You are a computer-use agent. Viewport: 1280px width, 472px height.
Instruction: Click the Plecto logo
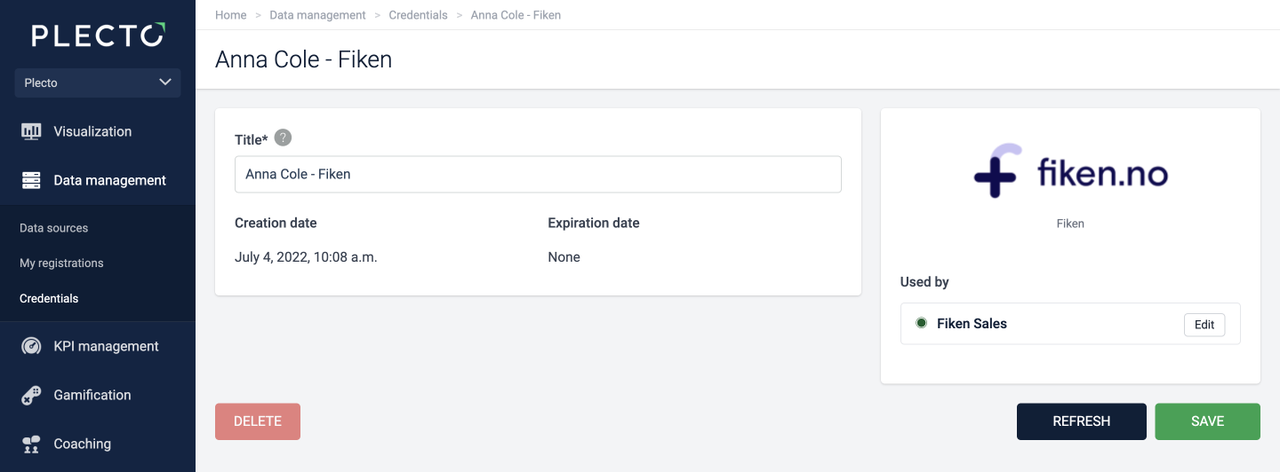pos(97,37)
